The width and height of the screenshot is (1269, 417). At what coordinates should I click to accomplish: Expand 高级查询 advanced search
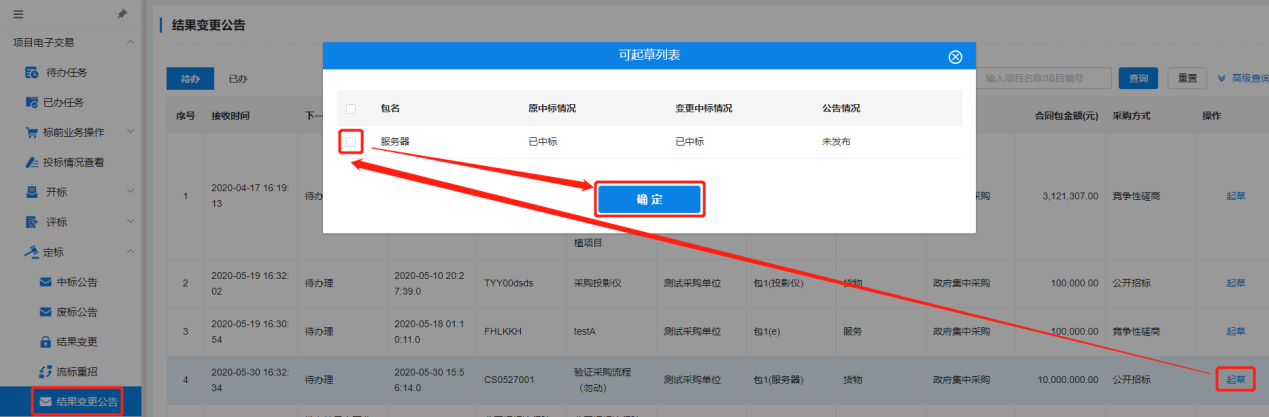point(1239,78)
